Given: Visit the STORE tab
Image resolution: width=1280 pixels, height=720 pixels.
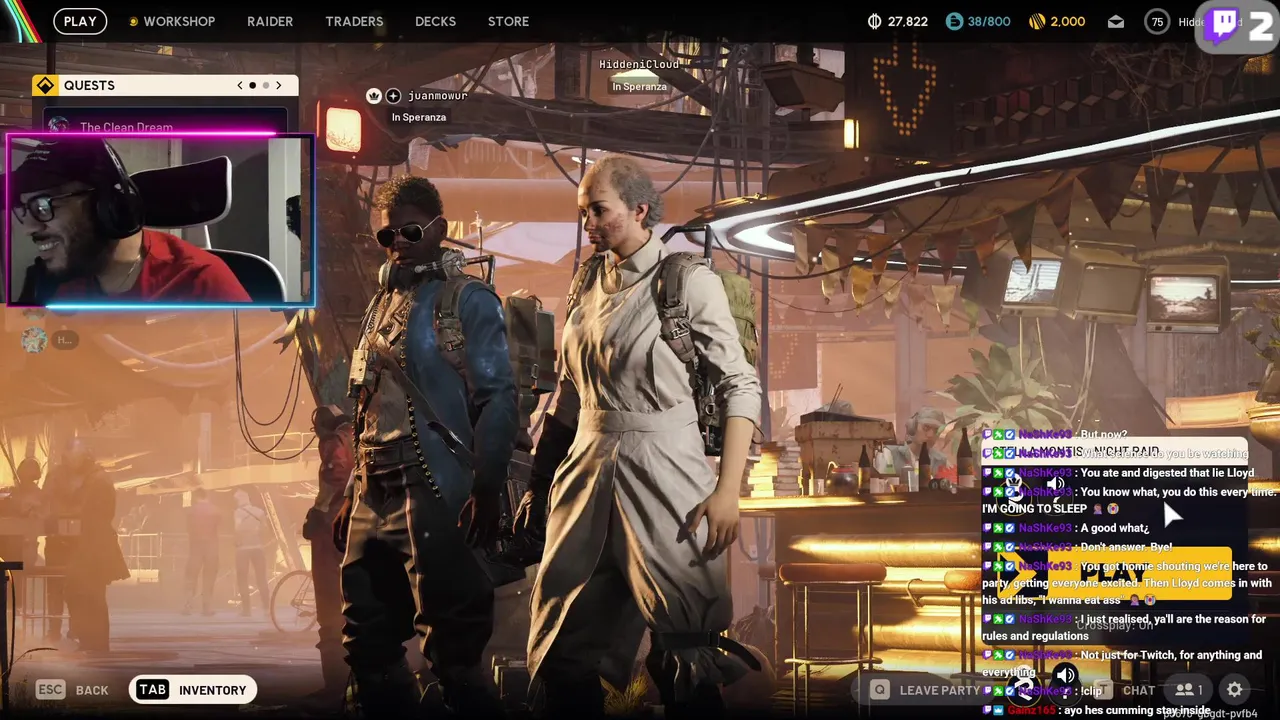Looking at the screenshot, I should click(x=508, y=21).
